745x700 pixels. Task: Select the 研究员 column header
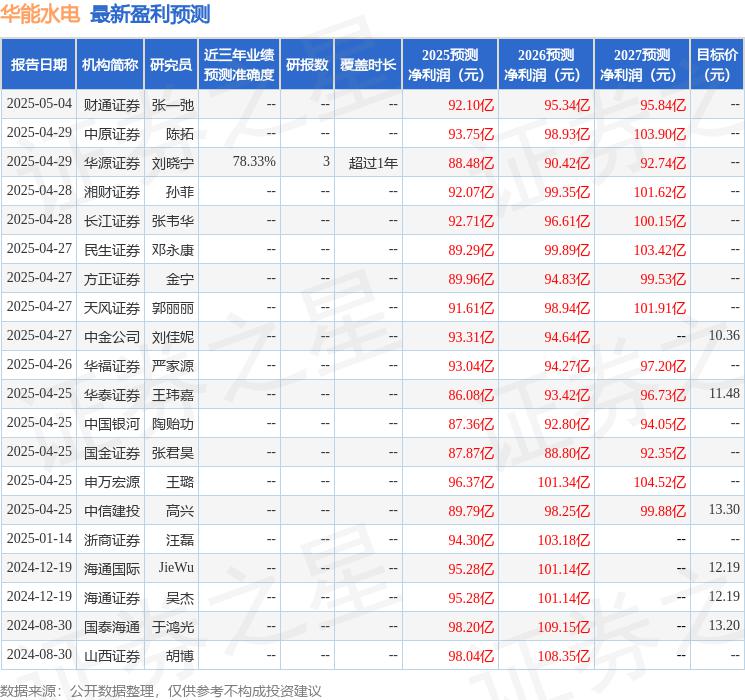[171, 65]
